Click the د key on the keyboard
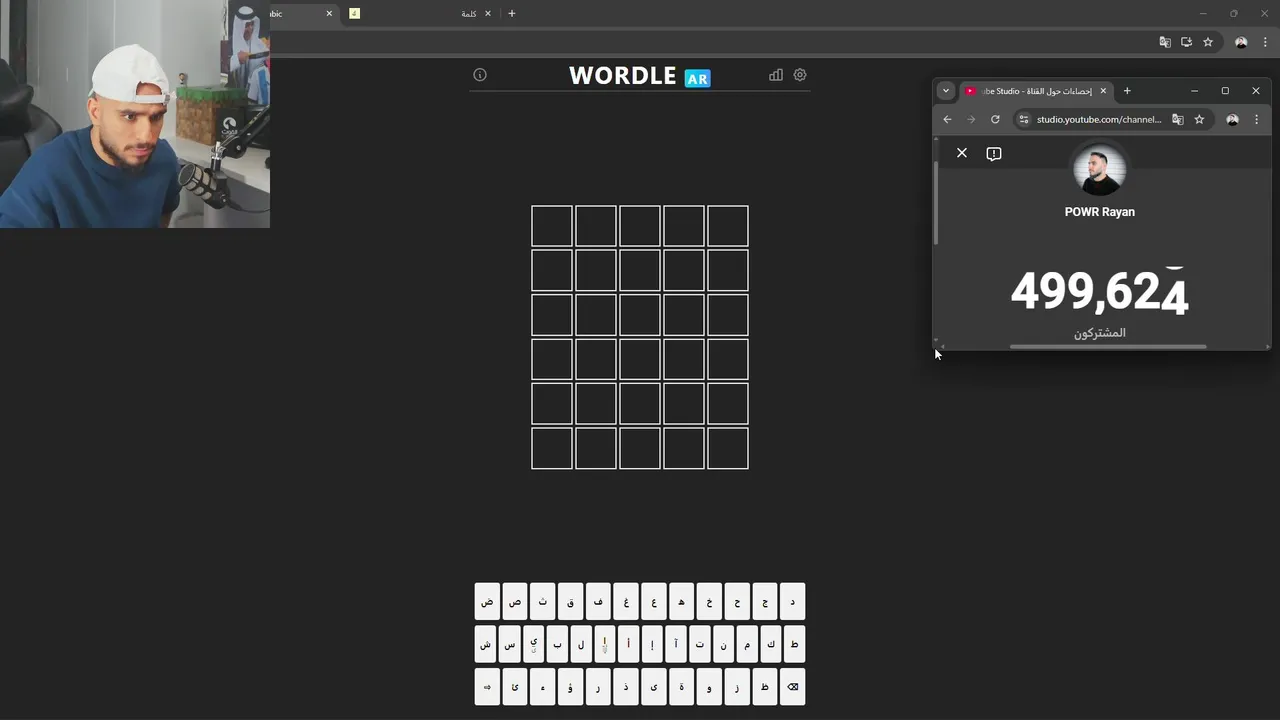 click(x=793, y=602)
